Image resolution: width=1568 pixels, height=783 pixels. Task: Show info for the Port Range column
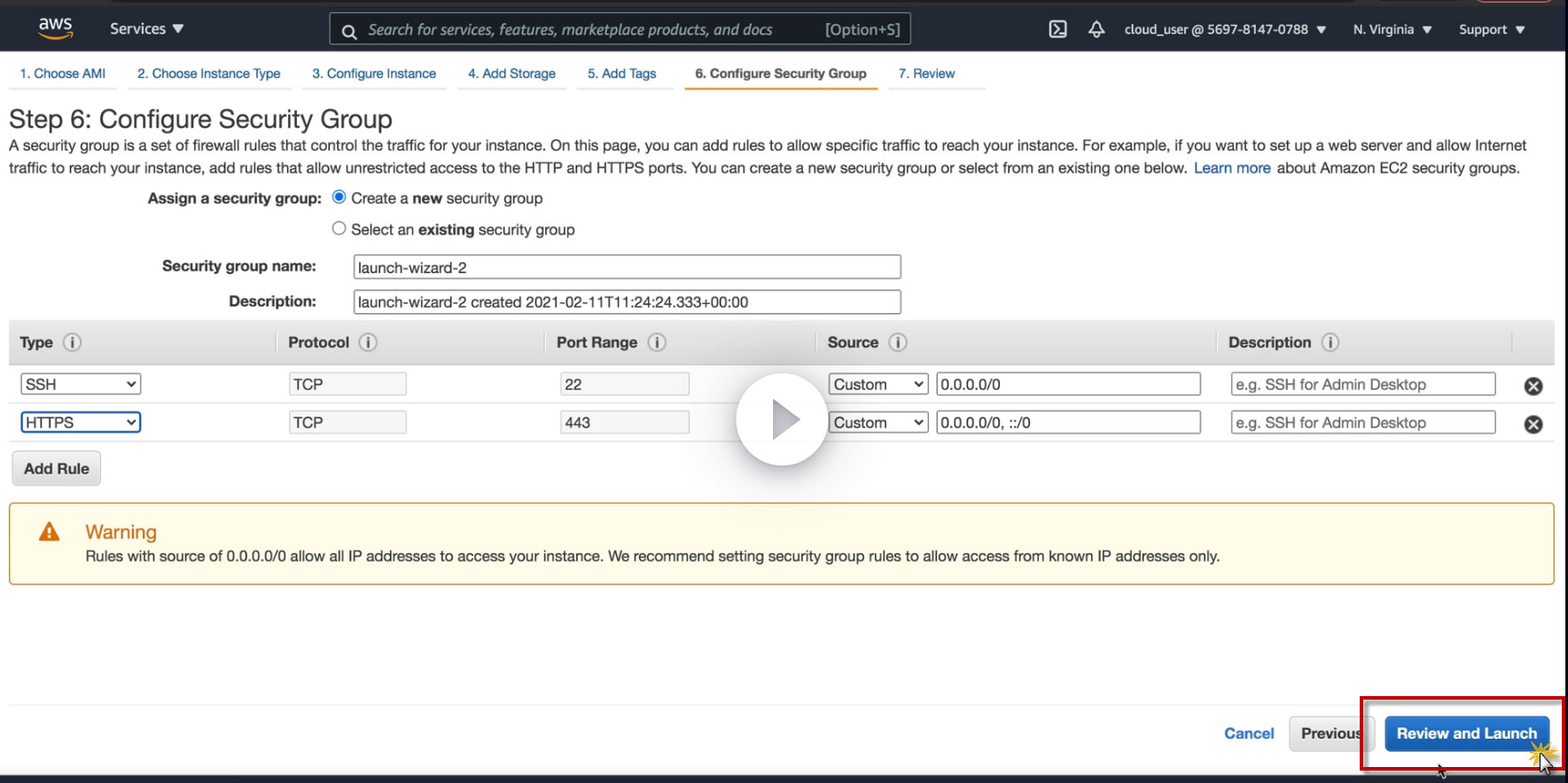pyautogui.click(x=657, y=342)
